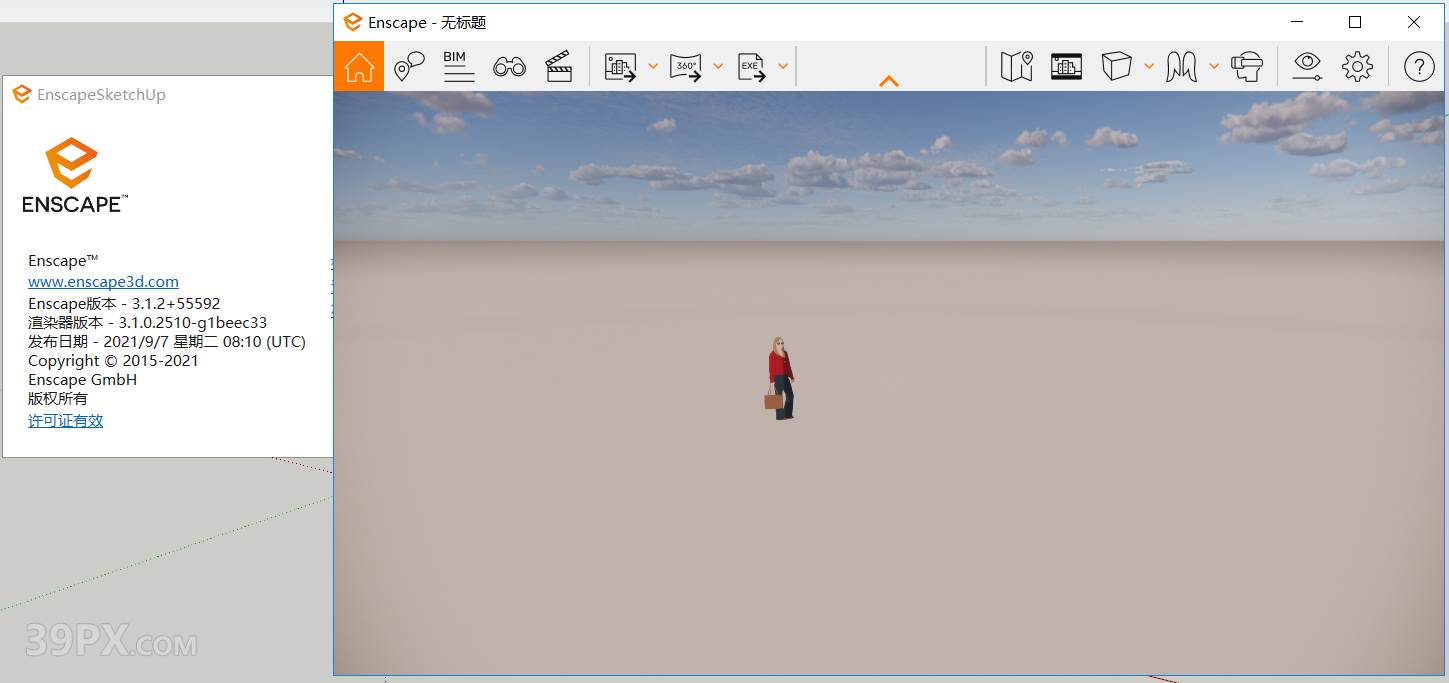The height and width of the screenshot is (683, 1449).
Task: Open the mini map tool
Action: pyautogui.click(x=1016, y=66)
